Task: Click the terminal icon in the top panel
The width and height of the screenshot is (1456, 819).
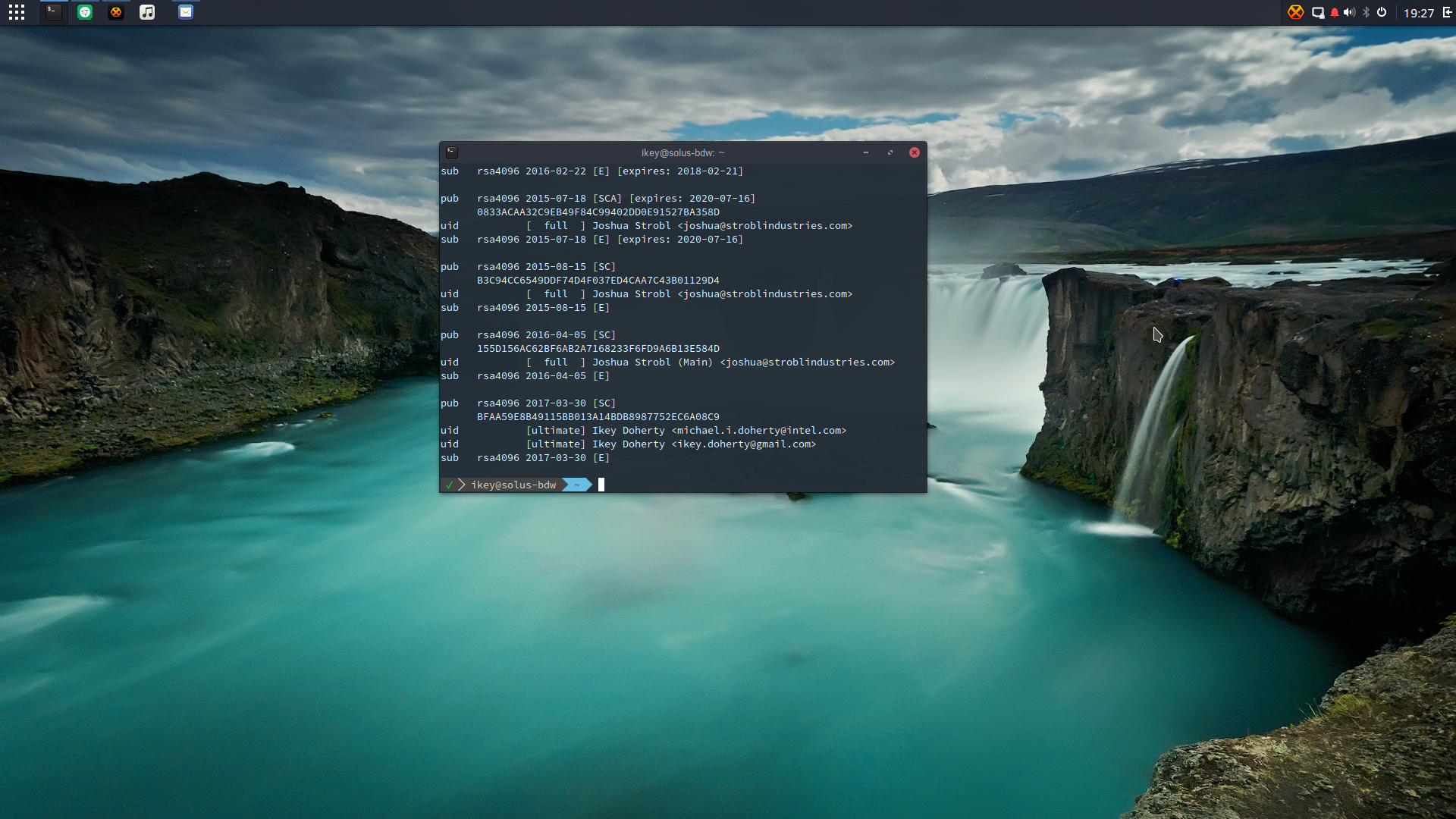Action: [x=53, y=12]
